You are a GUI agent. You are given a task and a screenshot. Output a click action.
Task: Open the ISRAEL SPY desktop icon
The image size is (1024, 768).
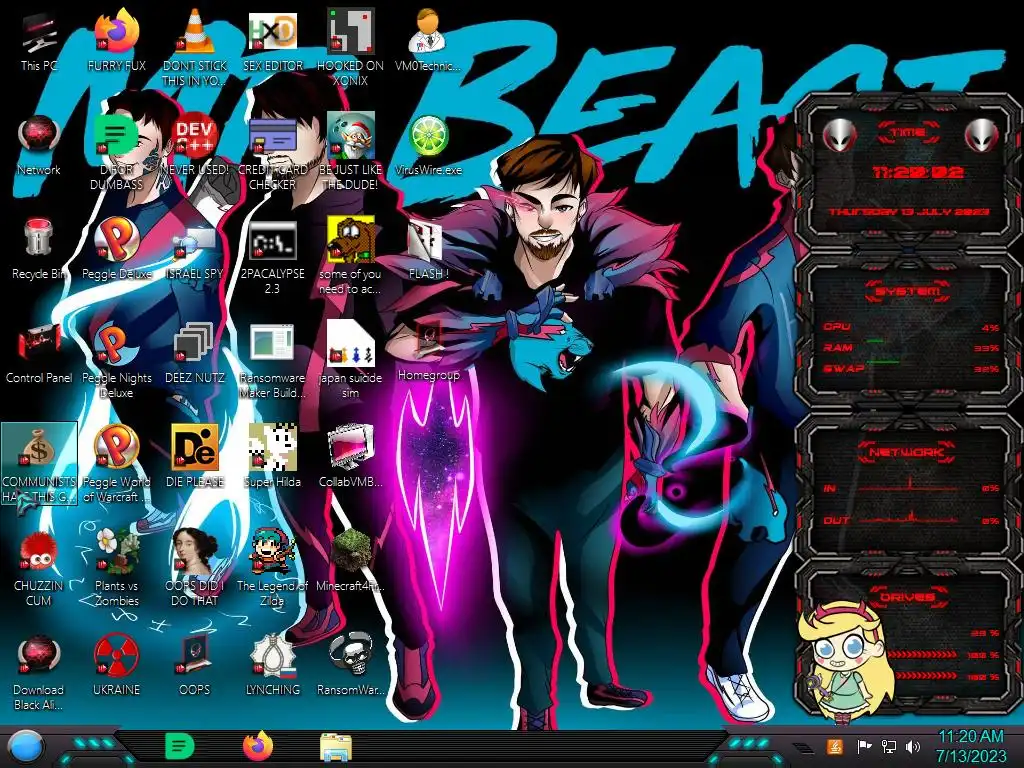195,250
